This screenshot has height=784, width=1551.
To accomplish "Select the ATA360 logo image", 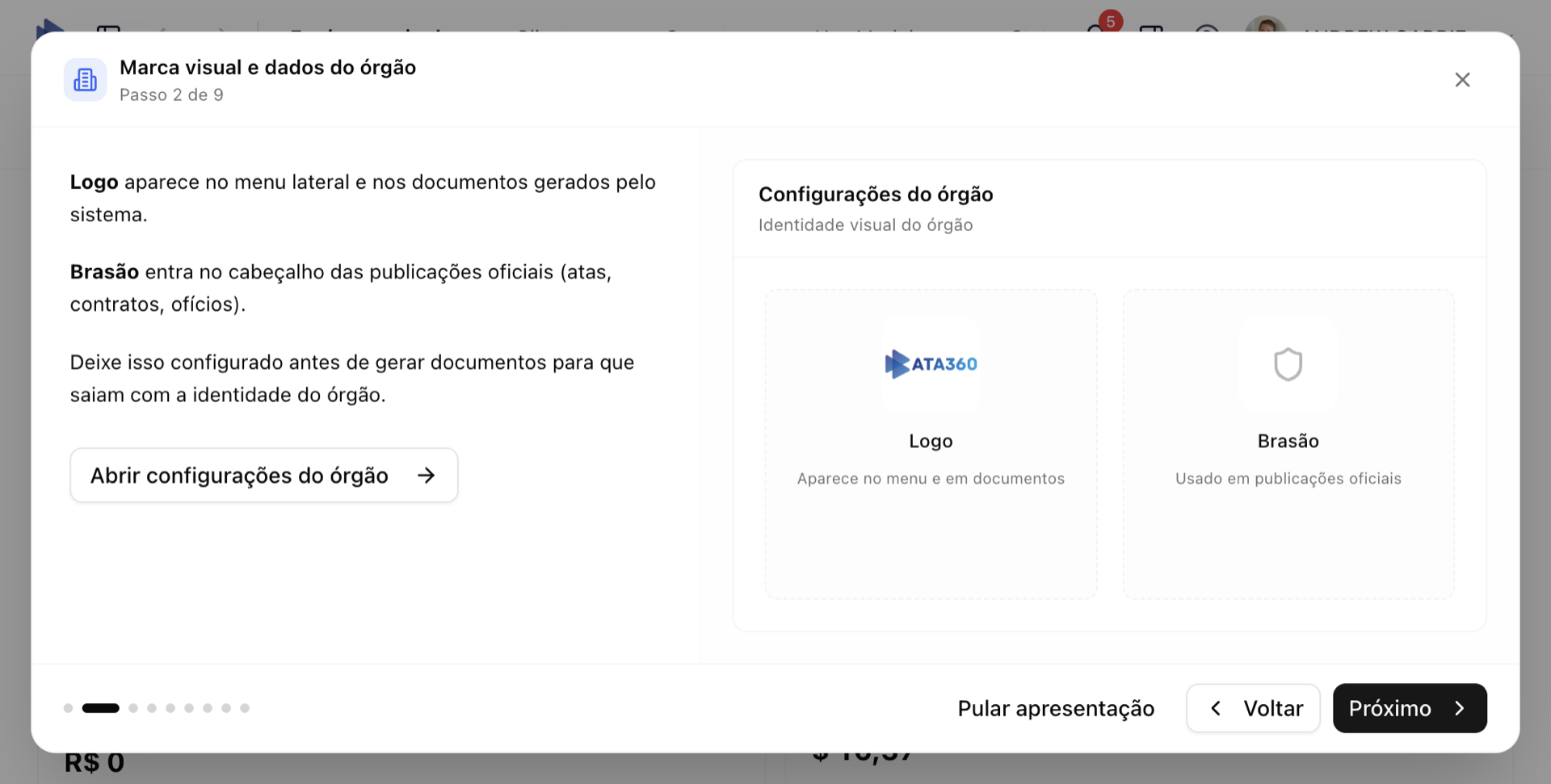I will tap(931, 364).
